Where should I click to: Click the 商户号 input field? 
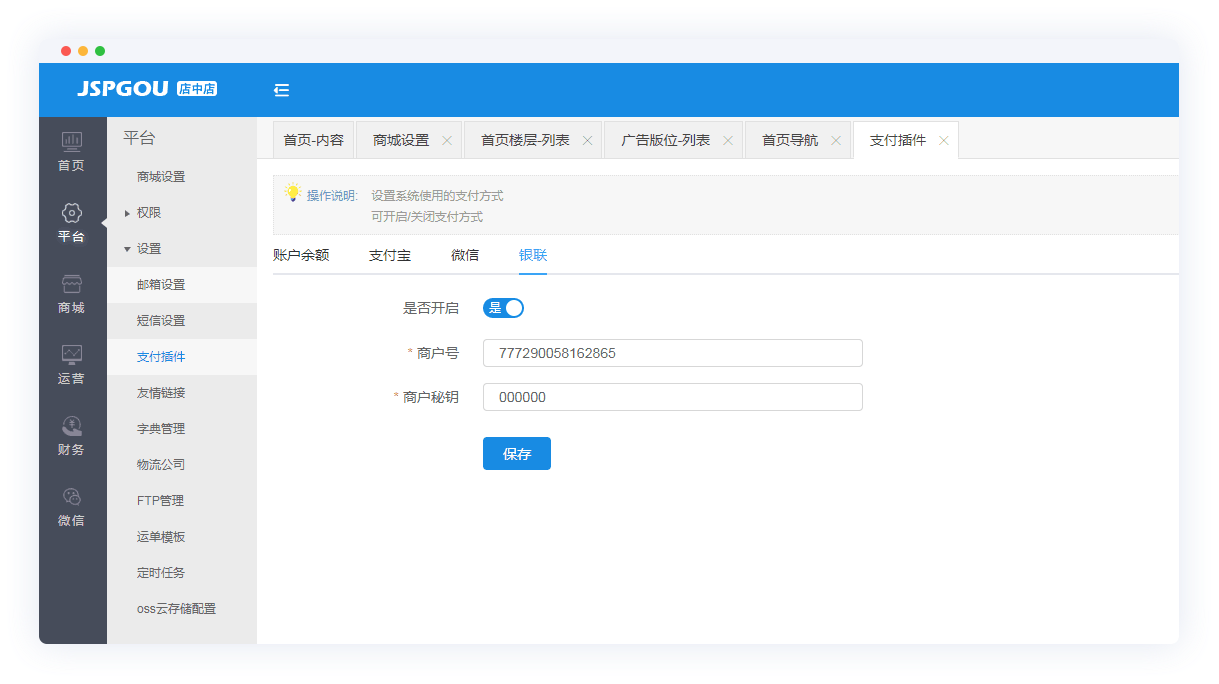pos(672,353)
